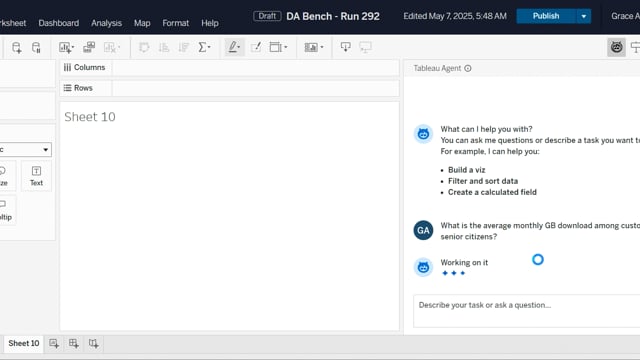Click the Working on it status text

(x=464, y=262)
